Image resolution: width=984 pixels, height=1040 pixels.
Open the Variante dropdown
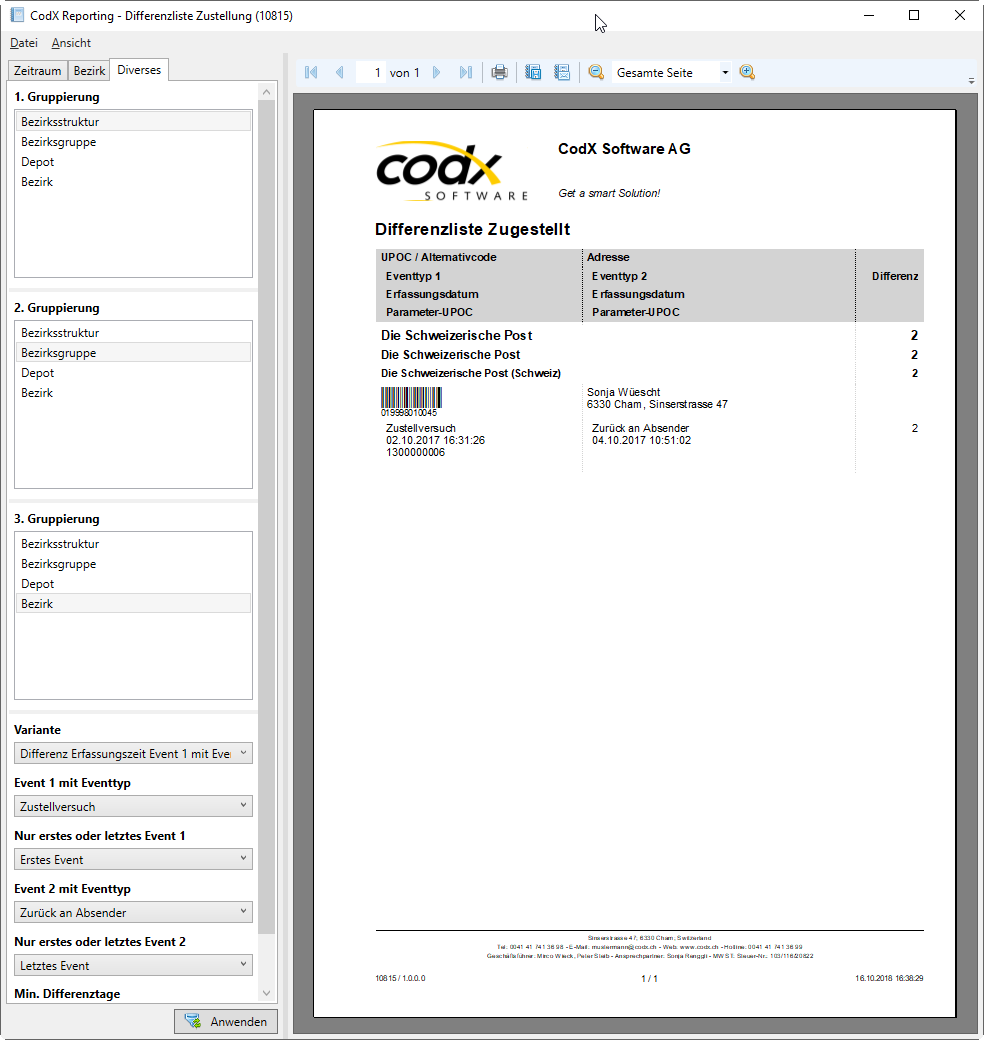[133, 753]
